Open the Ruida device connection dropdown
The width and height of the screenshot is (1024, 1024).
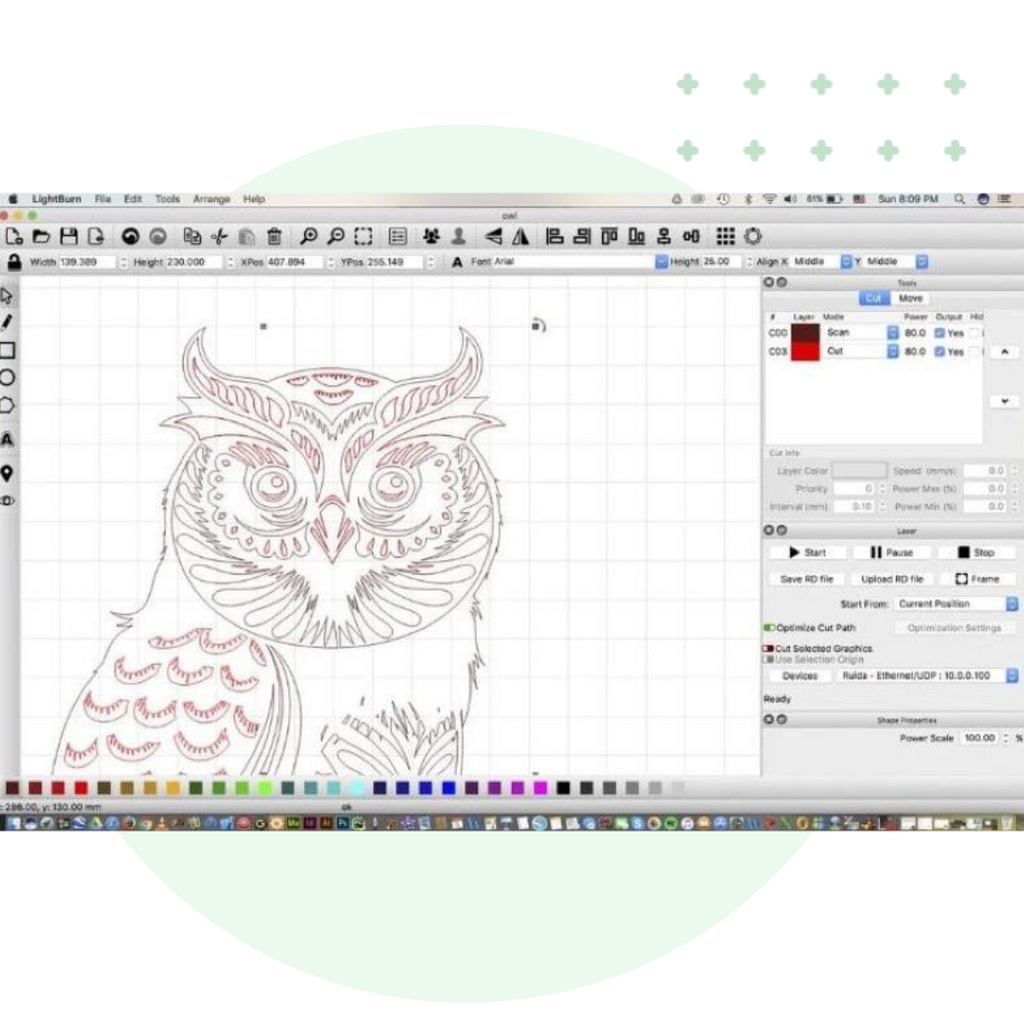tap(1011, 676)
